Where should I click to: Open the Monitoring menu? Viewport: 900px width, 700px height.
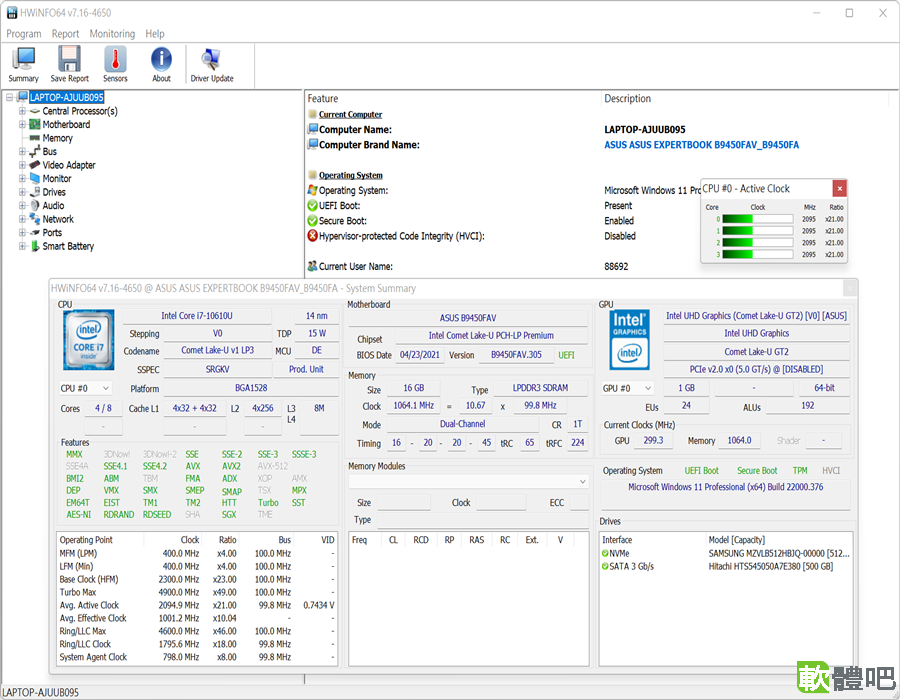click(x=112, y=34)
